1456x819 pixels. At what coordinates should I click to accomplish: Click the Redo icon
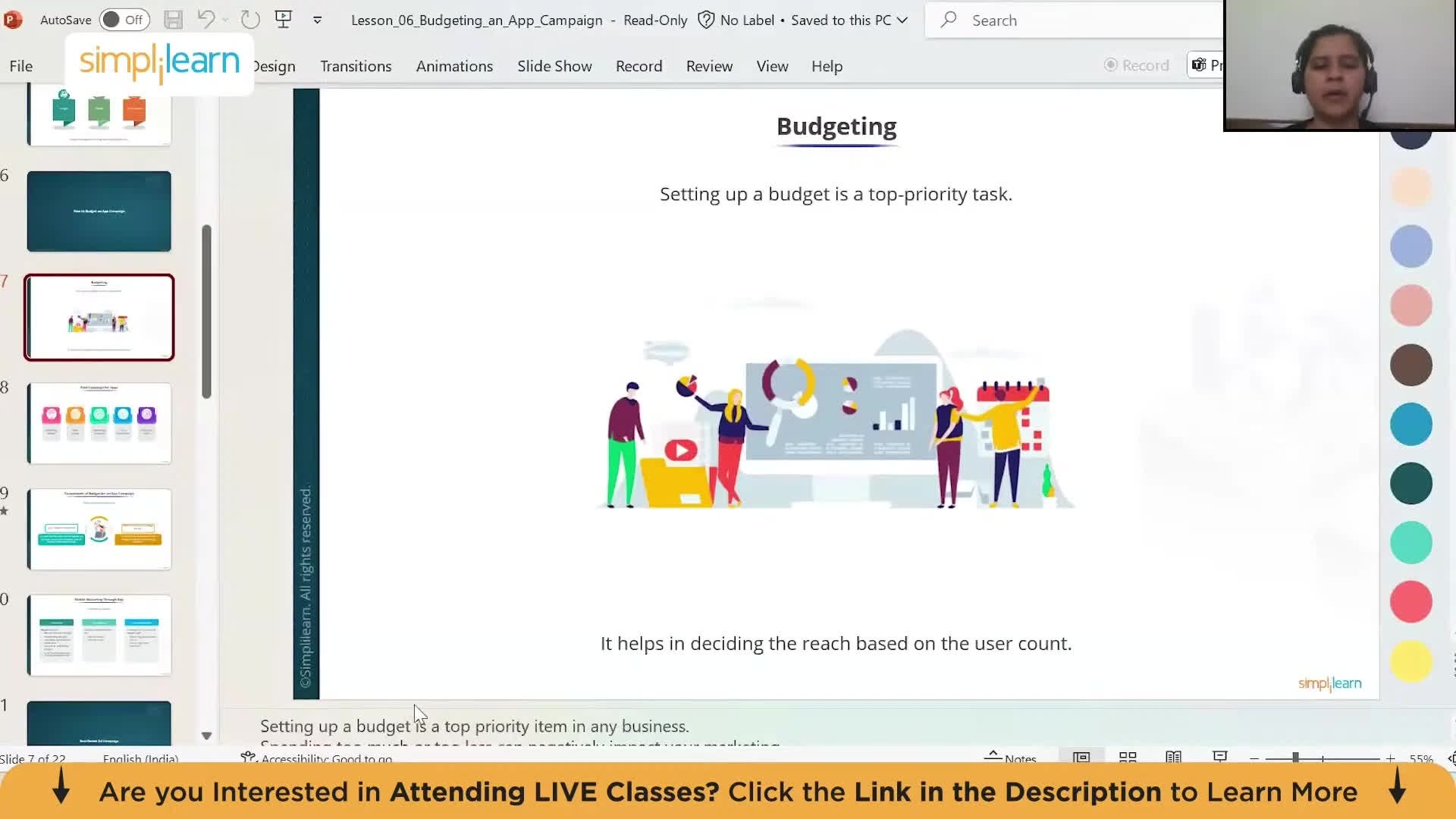point(250,20)
